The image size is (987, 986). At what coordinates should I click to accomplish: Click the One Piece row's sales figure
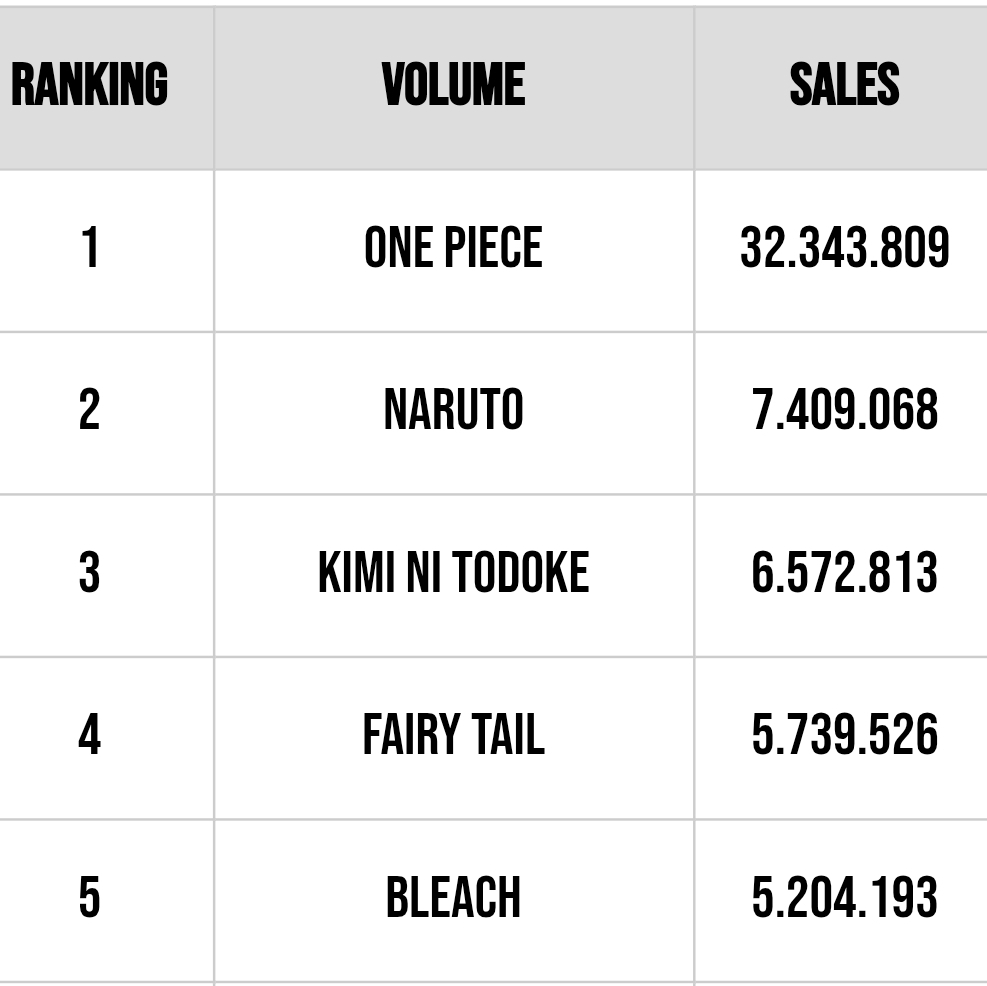tap(844, 247)
